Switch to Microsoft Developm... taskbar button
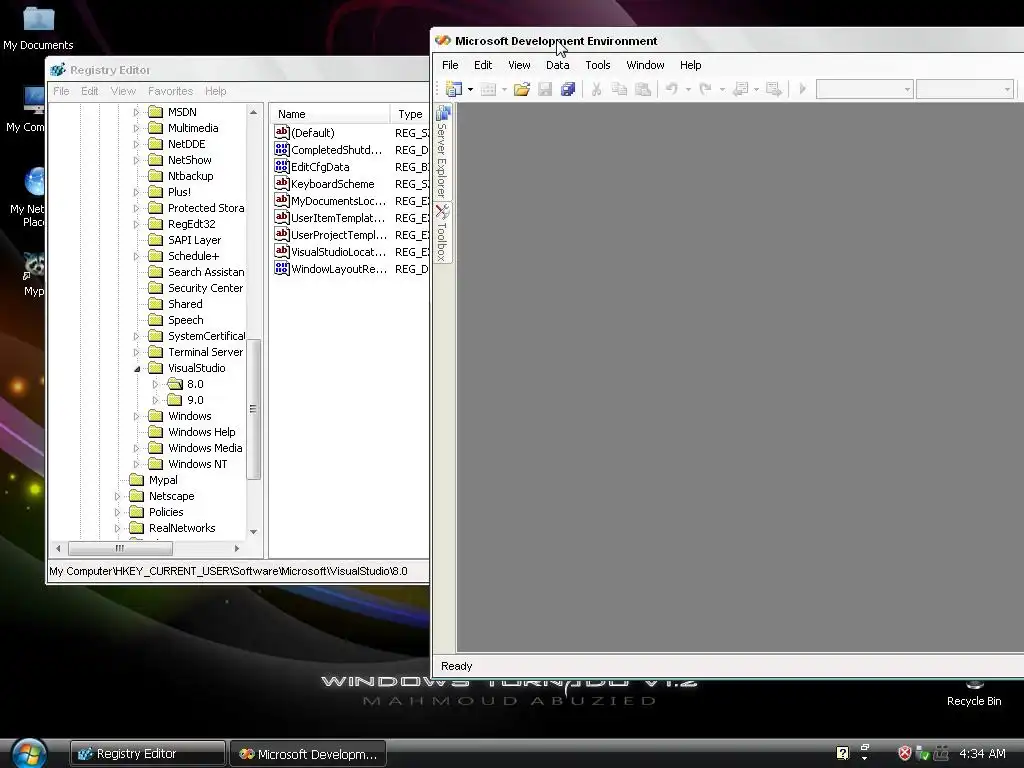This screenshot has height=768, width=1024. pyautogui.click(x=308, y=754)
